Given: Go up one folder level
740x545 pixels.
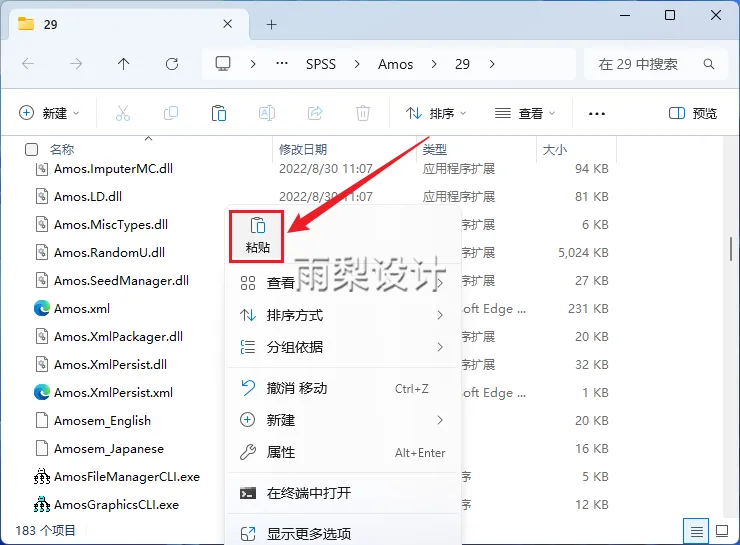Looking at the screenshot, I should point(124,64).
